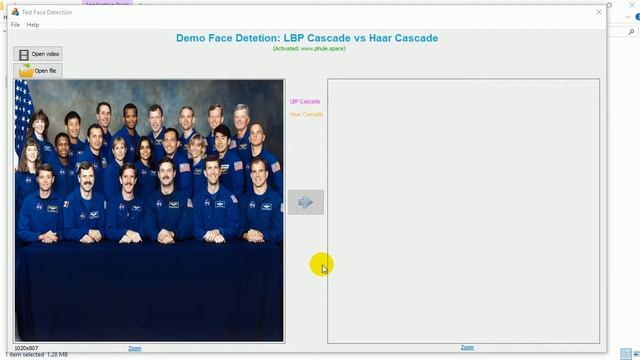This screenshot has height=360, width=640.
Task: Click the folder icon on Open file
Action: [x=26, y=71]
